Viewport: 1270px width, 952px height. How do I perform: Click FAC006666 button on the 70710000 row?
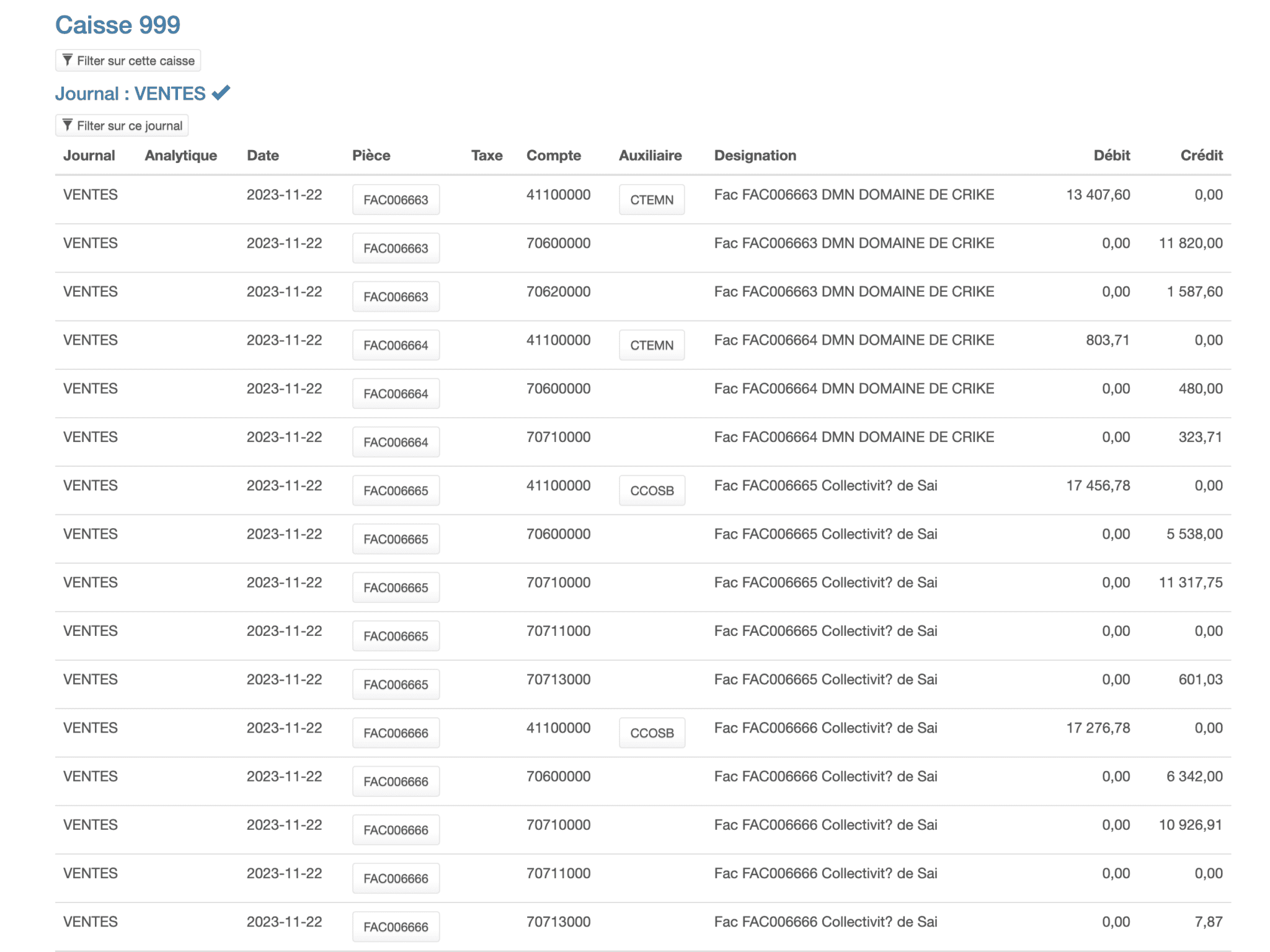point(396,830)
